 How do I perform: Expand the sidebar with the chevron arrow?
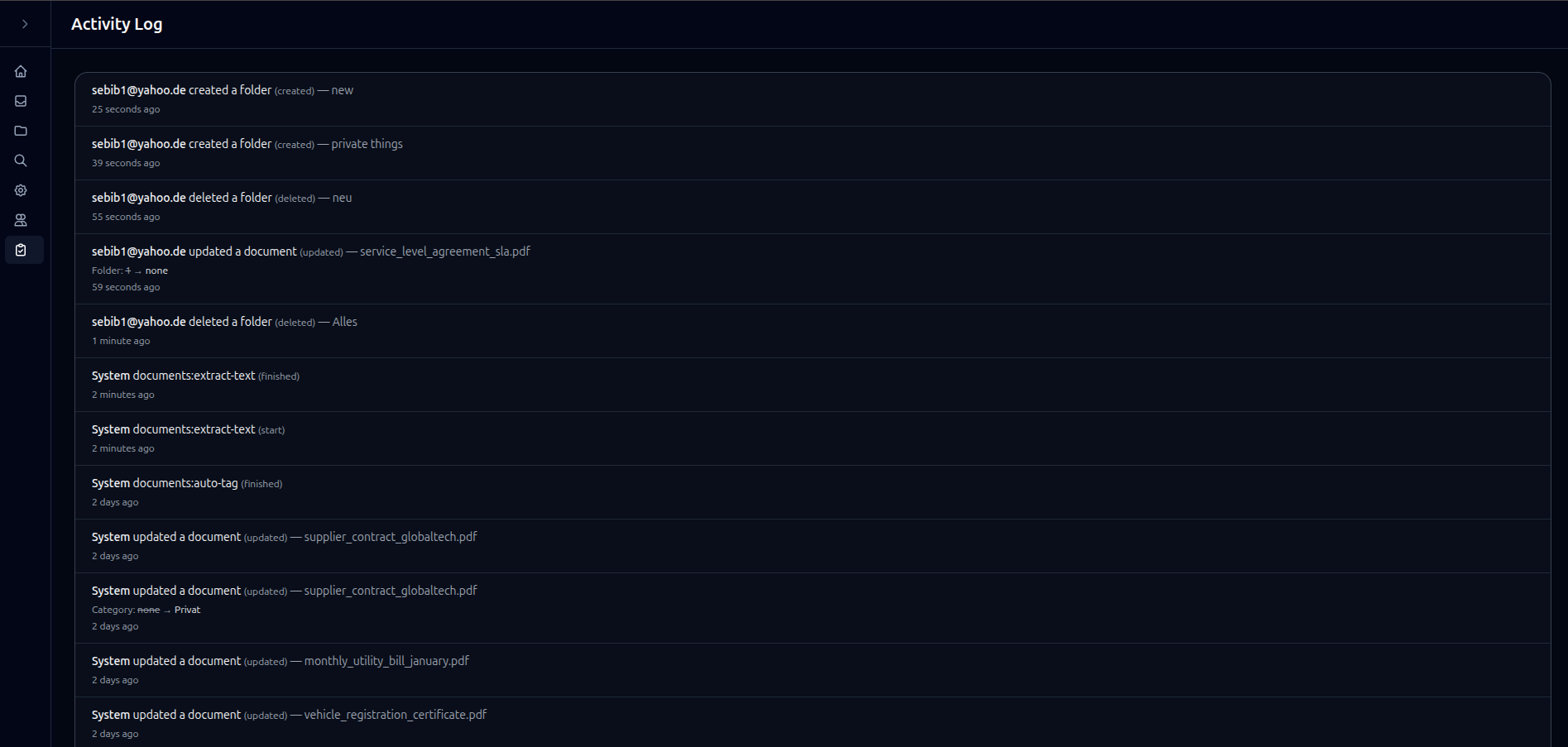coord(25,24)
